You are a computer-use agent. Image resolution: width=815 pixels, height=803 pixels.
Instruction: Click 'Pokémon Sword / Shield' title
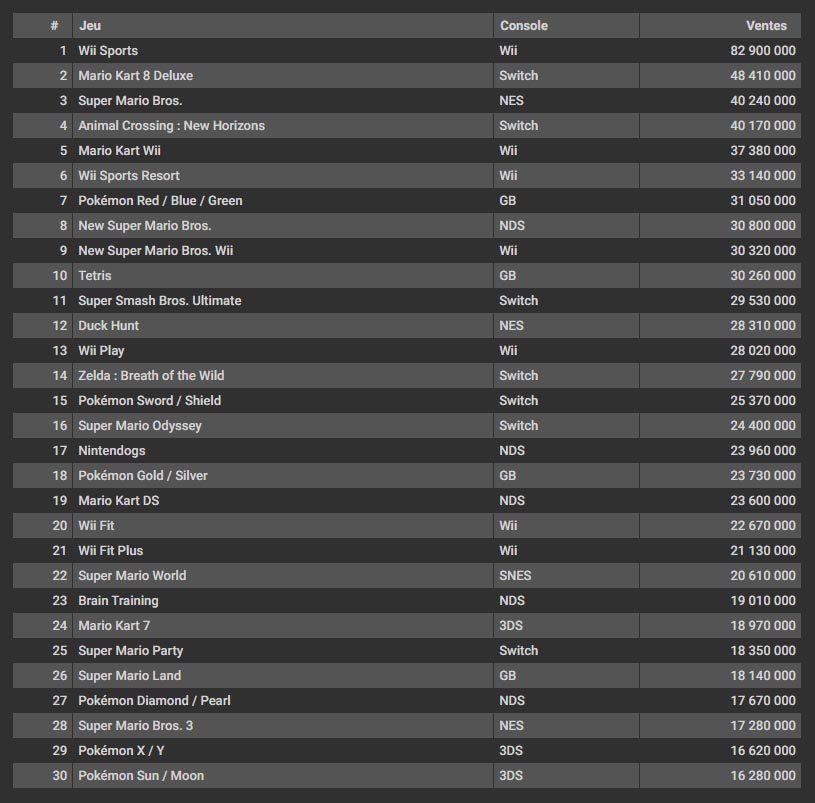150,400
